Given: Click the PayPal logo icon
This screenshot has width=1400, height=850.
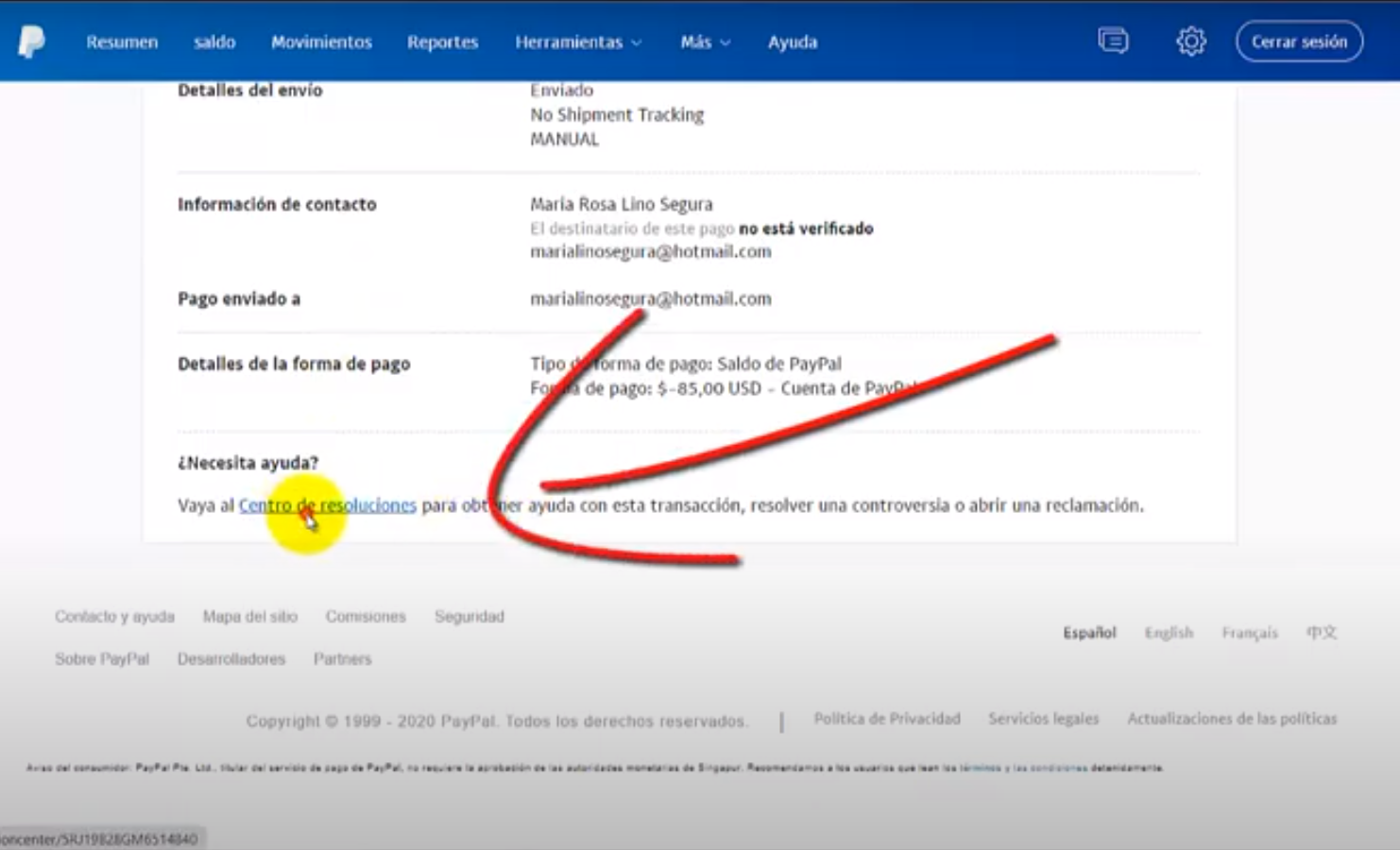Looking at the screenshot, I should [31, 42].
